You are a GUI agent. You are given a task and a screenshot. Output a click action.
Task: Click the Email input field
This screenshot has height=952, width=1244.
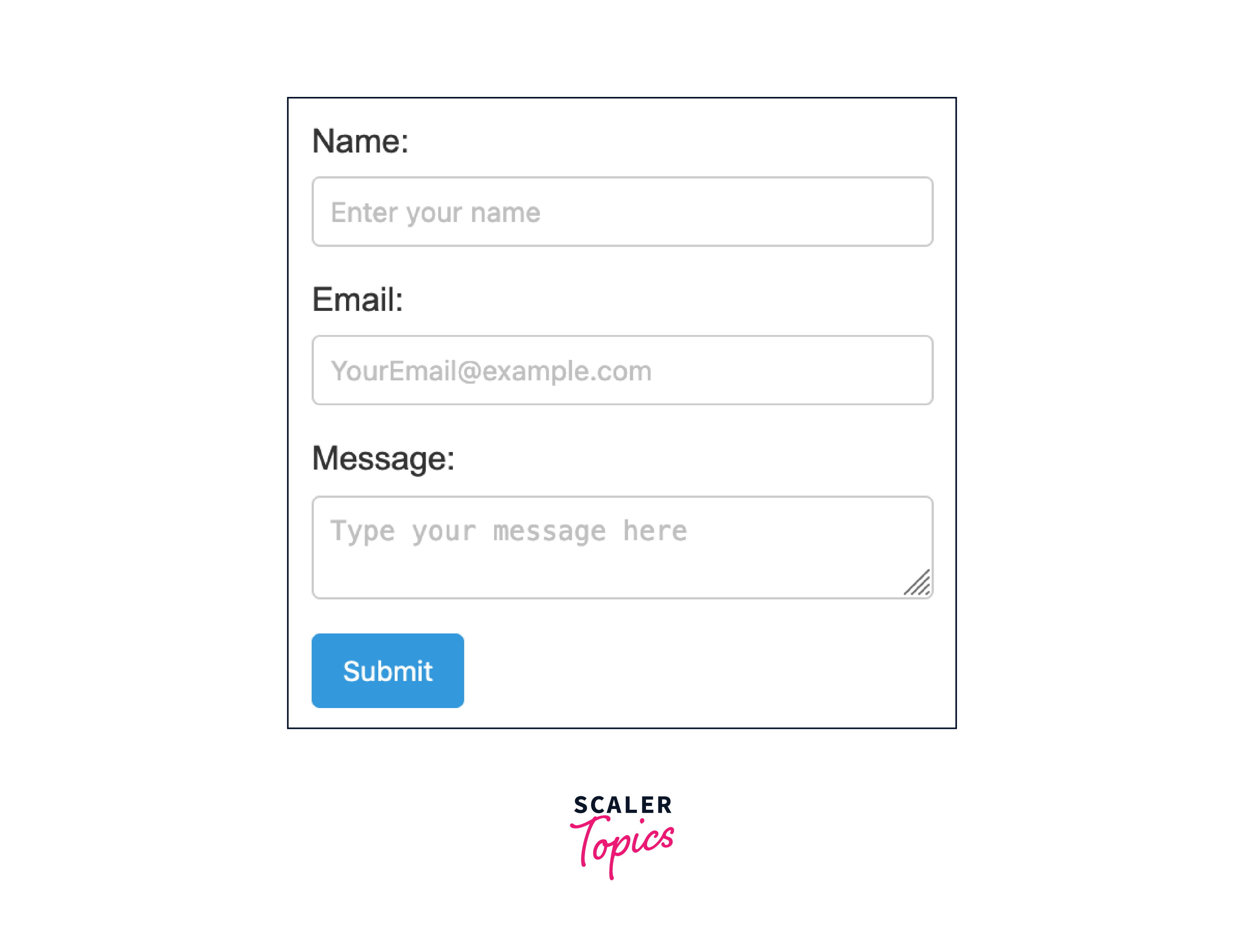pyautogui.click(x=621, y=370)
